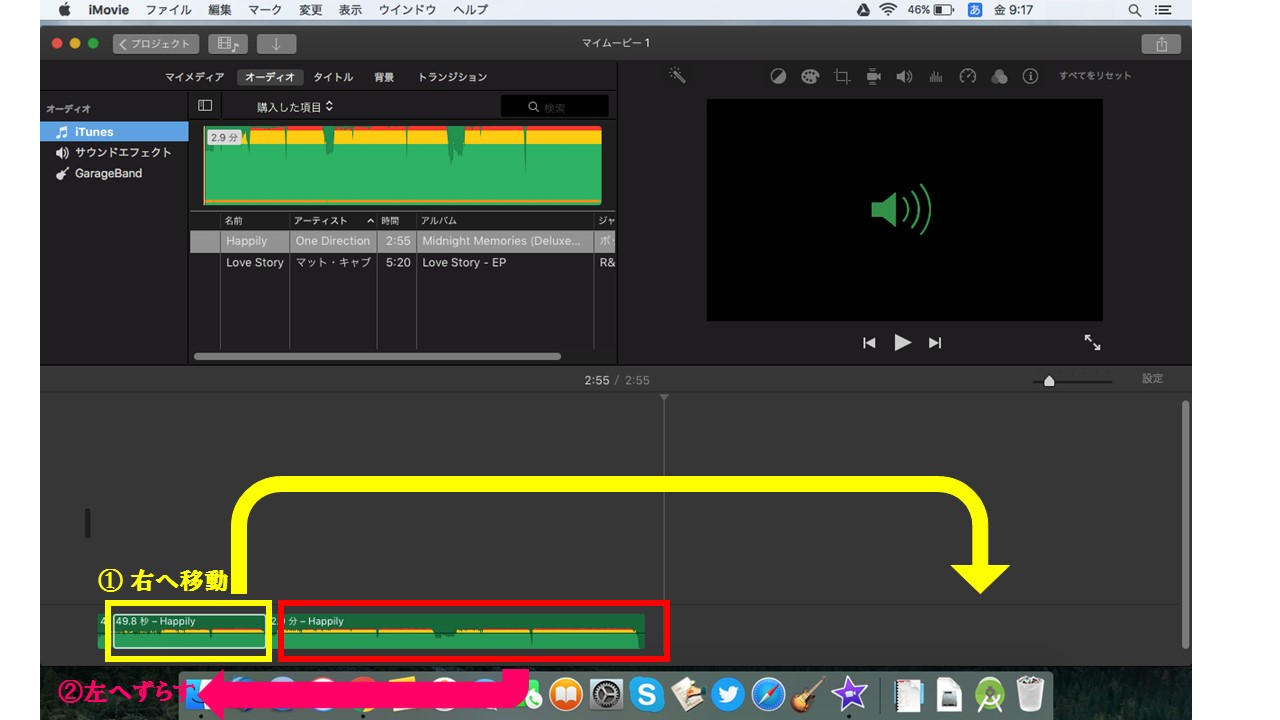Viewport: 1280px width, 720px height.
Task: Click Reset All (すべてをリセット)
Action: (1095, 76)
